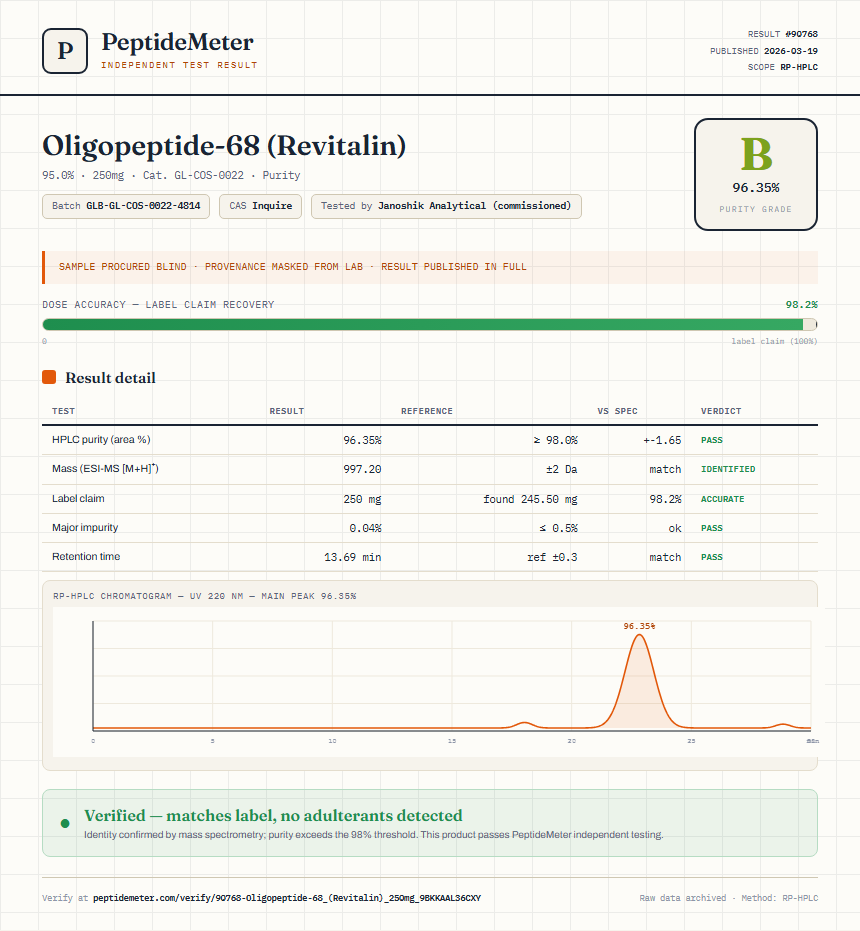Click the SCOPE RP-HPLC header text

click(x=783, y=67)
